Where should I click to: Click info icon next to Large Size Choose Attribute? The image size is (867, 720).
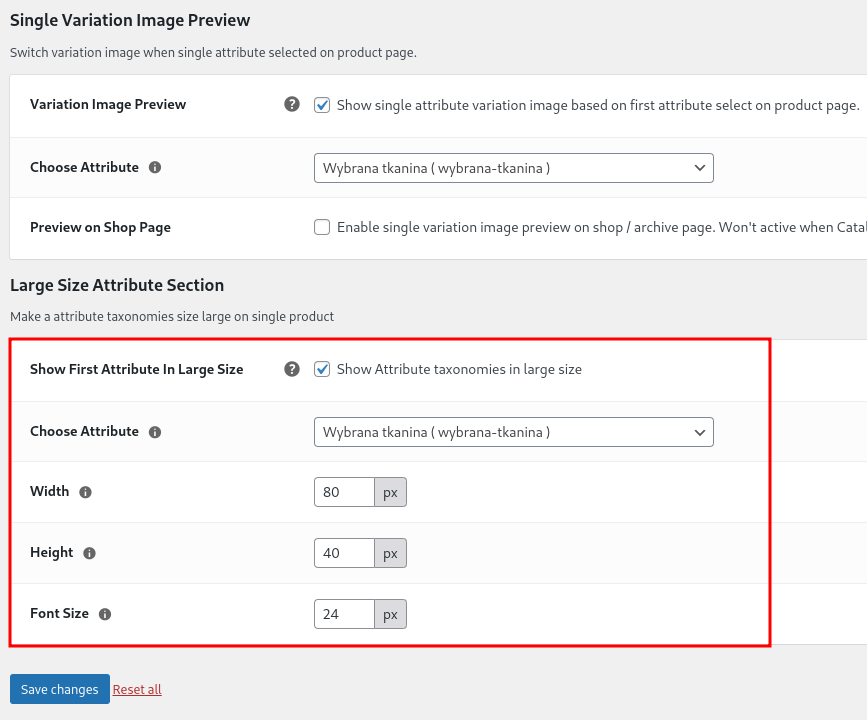[155, 432]
